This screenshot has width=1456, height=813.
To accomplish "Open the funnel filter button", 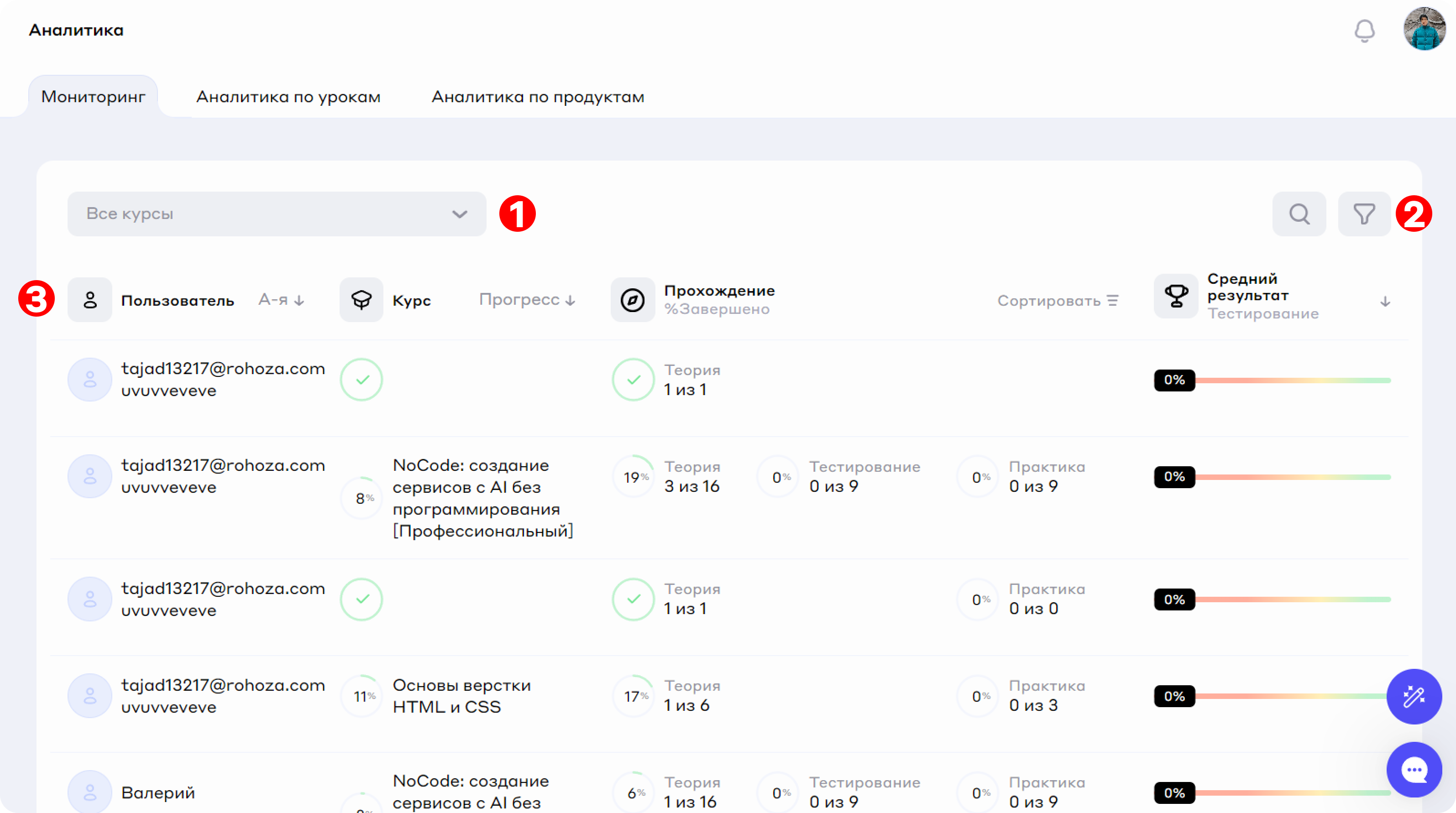I will point(1364,214).
